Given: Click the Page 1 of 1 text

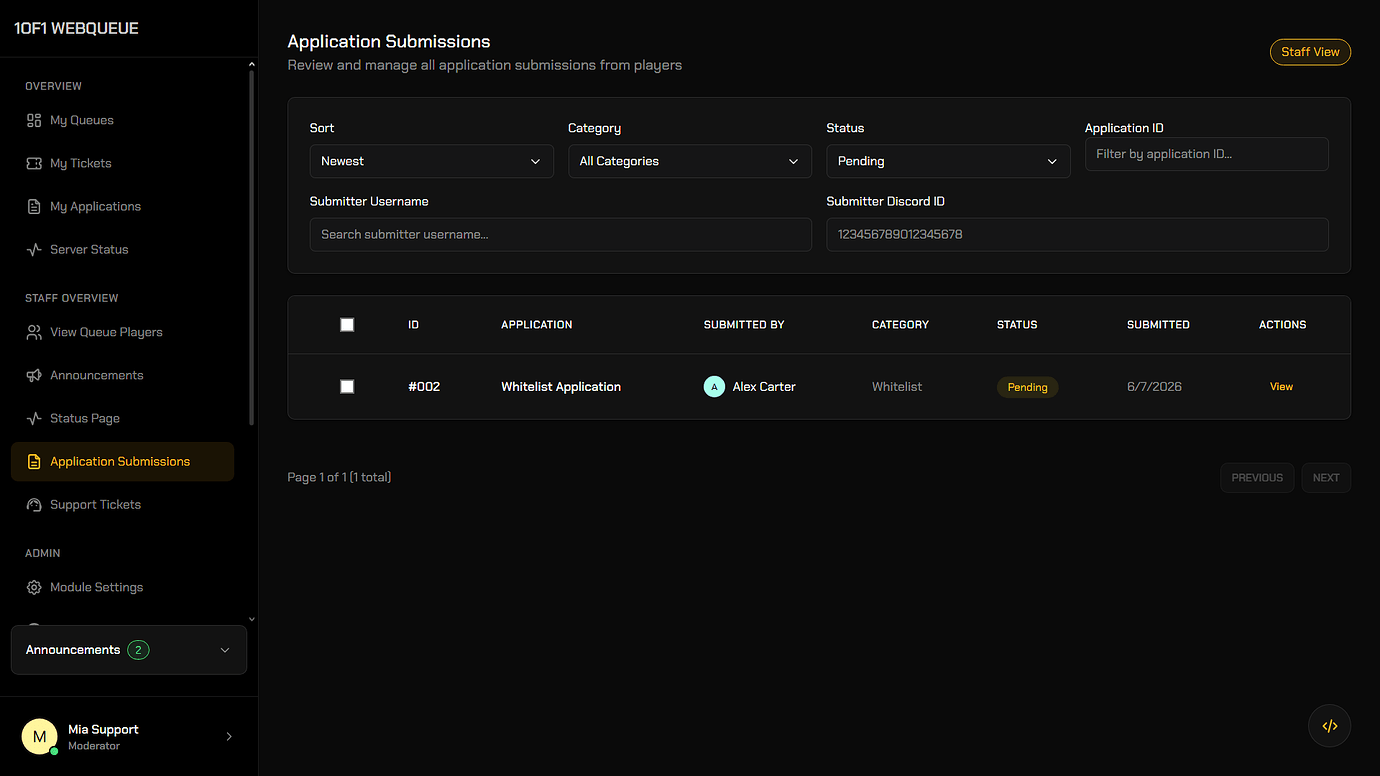Looking at the screenshot, I should click(339, 477).
